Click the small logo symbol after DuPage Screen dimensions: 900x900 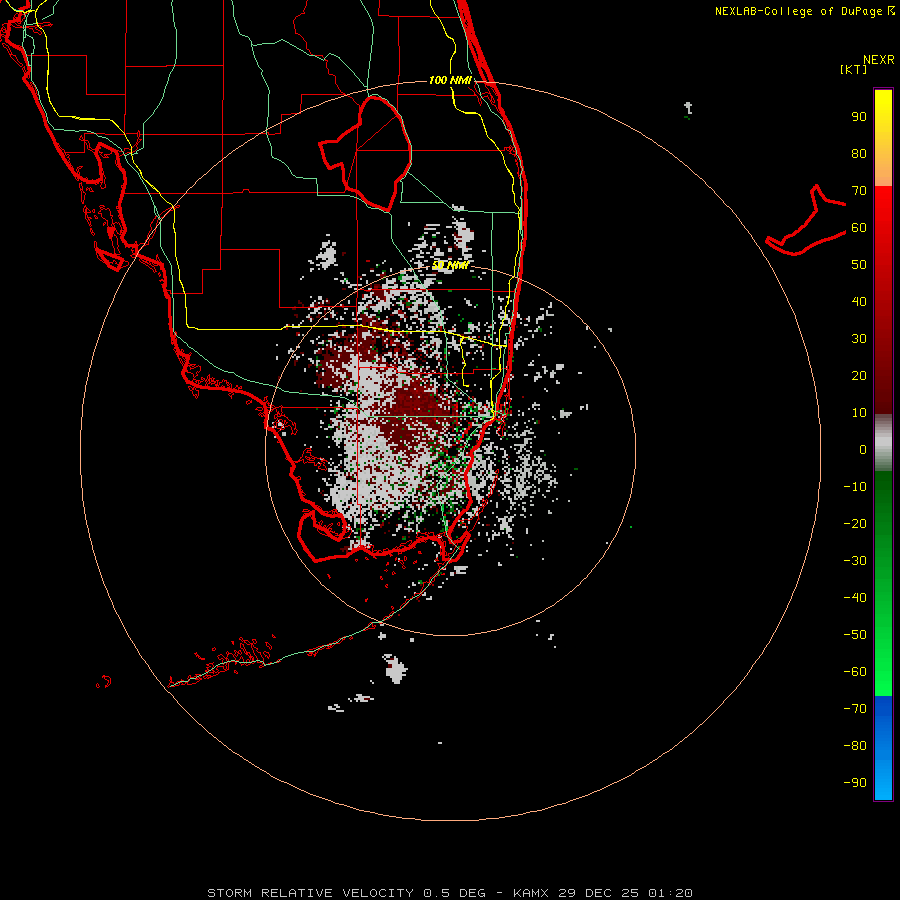coord(891,11)
